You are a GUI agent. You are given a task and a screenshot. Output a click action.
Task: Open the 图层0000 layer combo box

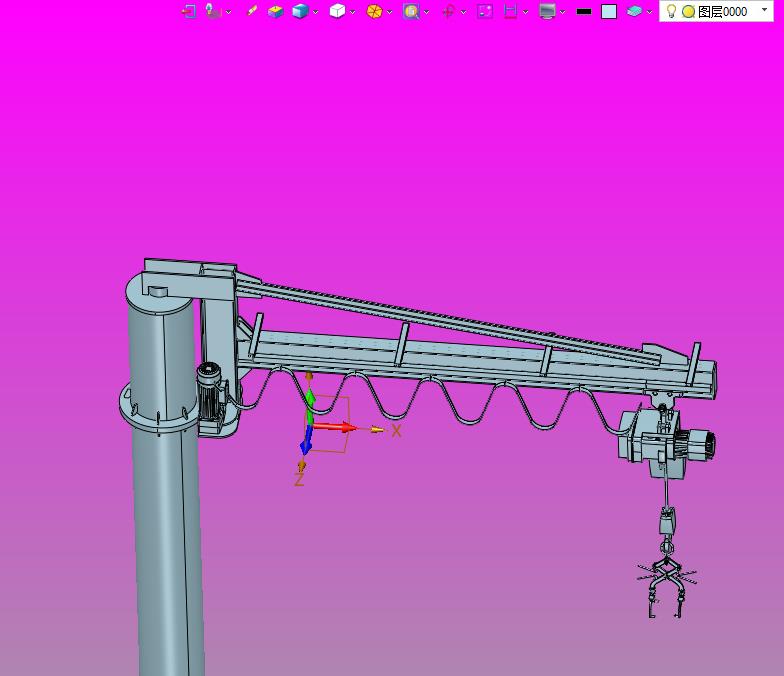(x=716, y=11)
